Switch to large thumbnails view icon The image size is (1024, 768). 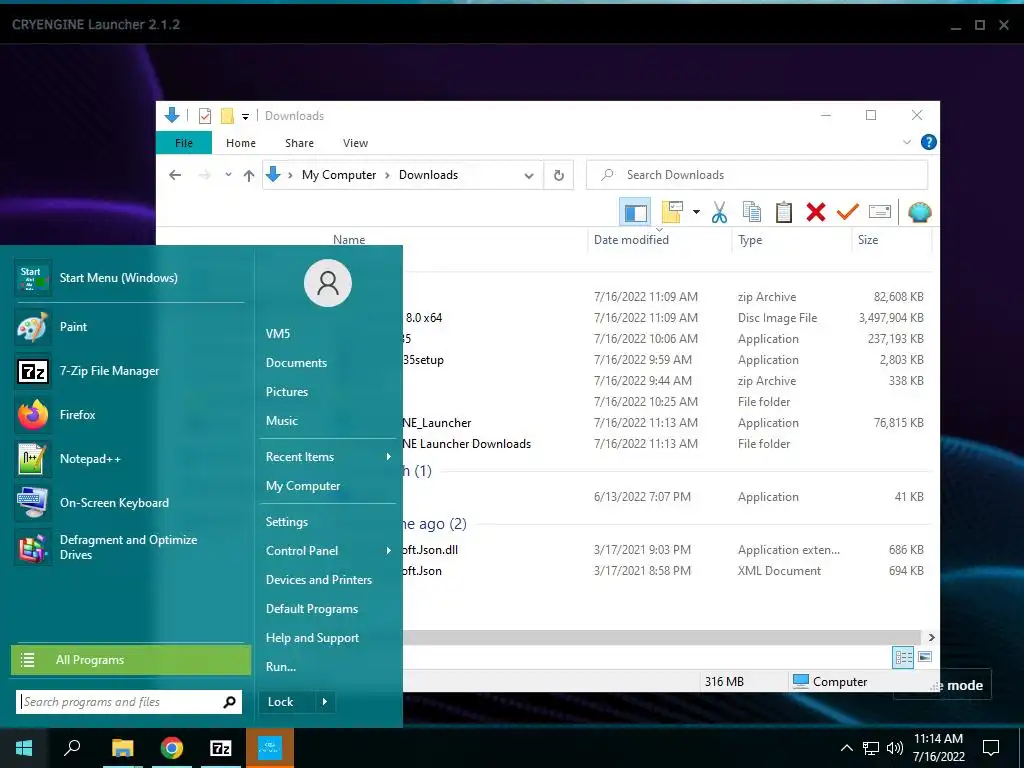[x=925, y=657]
